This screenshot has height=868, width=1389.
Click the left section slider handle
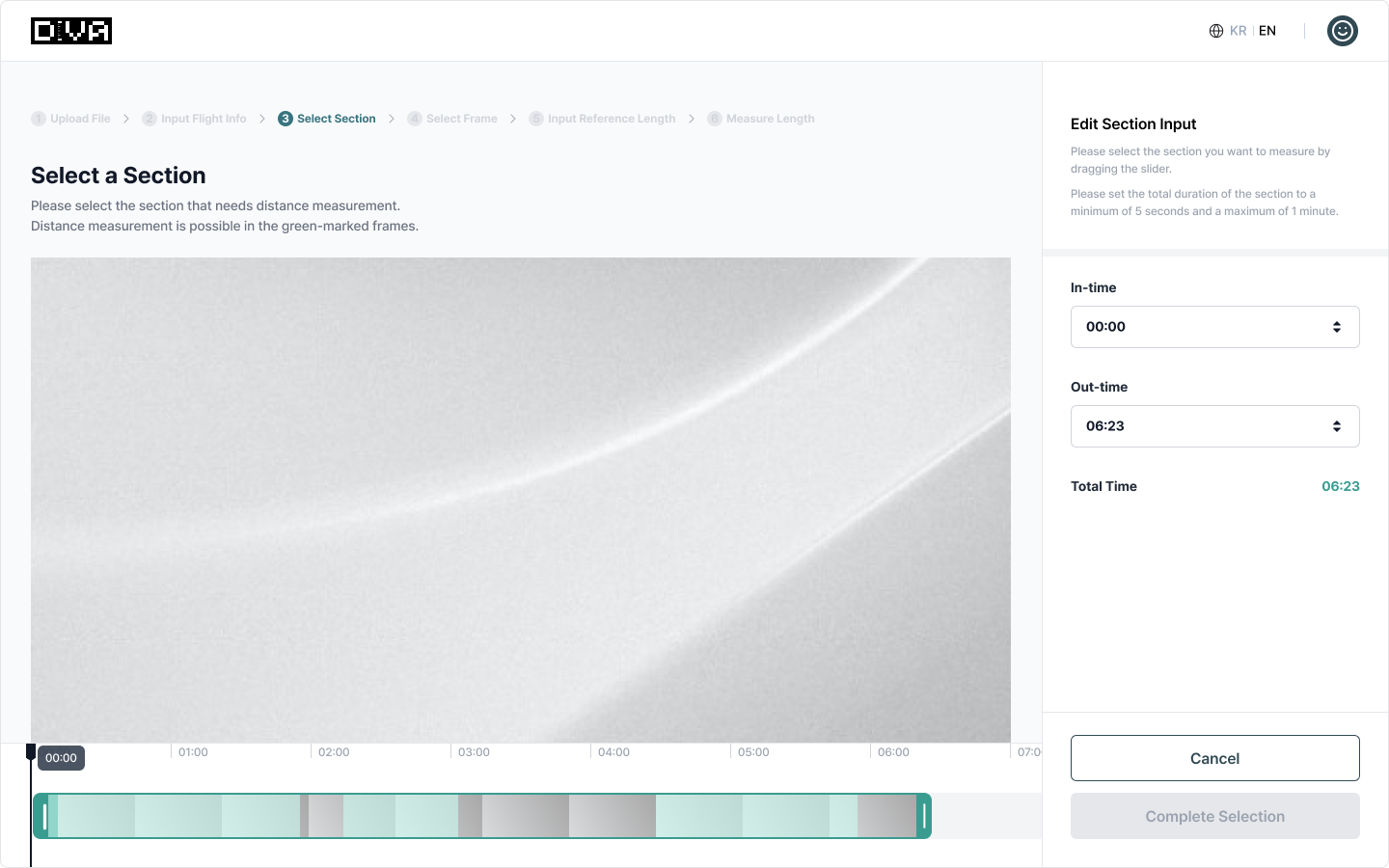coord(44,816)
